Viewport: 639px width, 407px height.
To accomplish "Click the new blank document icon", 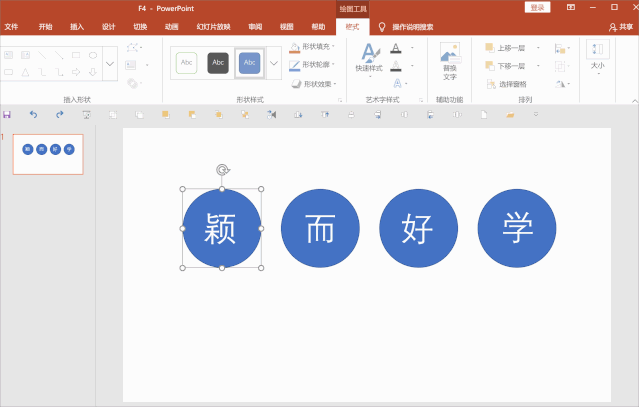I will pyautogui.click(x=484, y=115).
